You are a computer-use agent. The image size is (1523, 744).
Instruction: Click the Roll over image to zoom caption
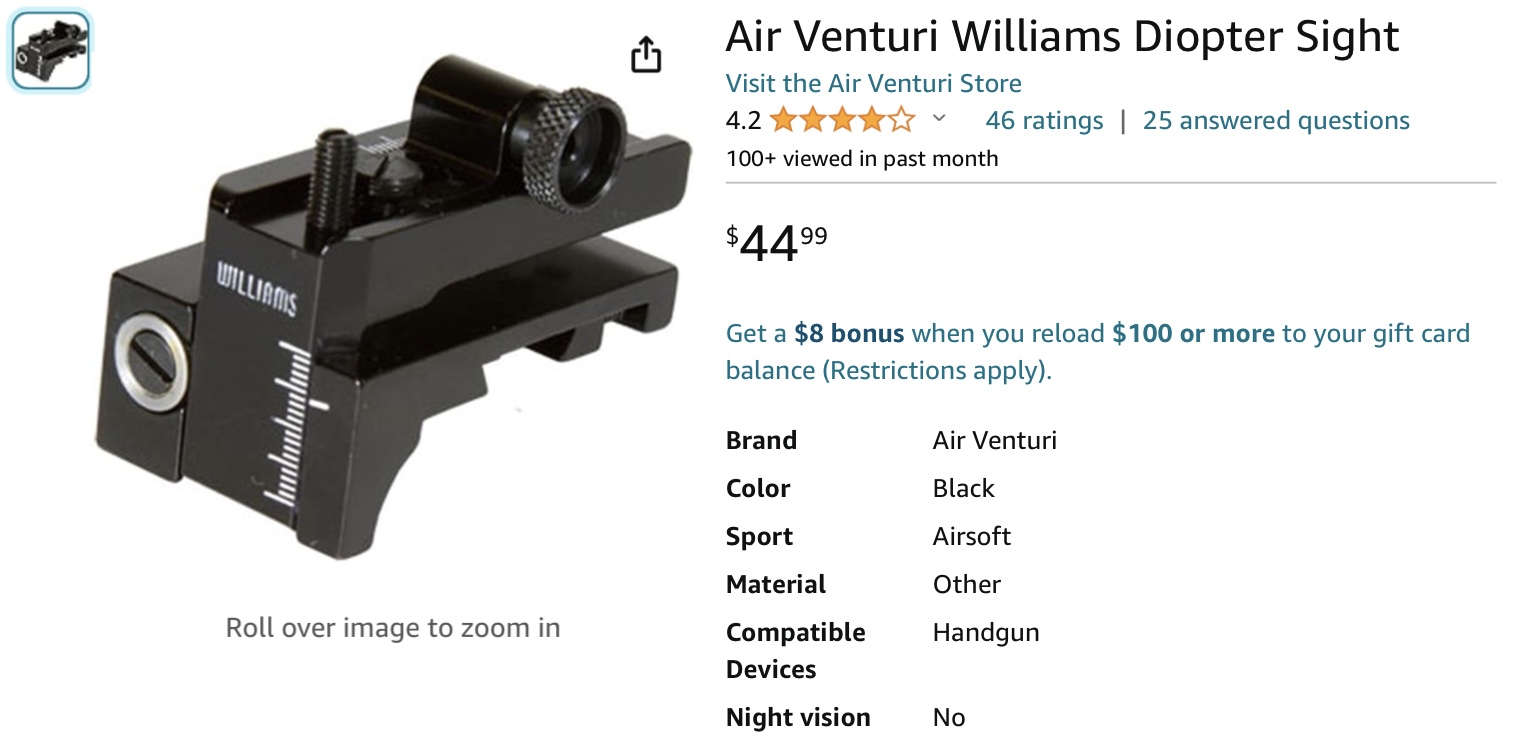click(x=392, y=628)
